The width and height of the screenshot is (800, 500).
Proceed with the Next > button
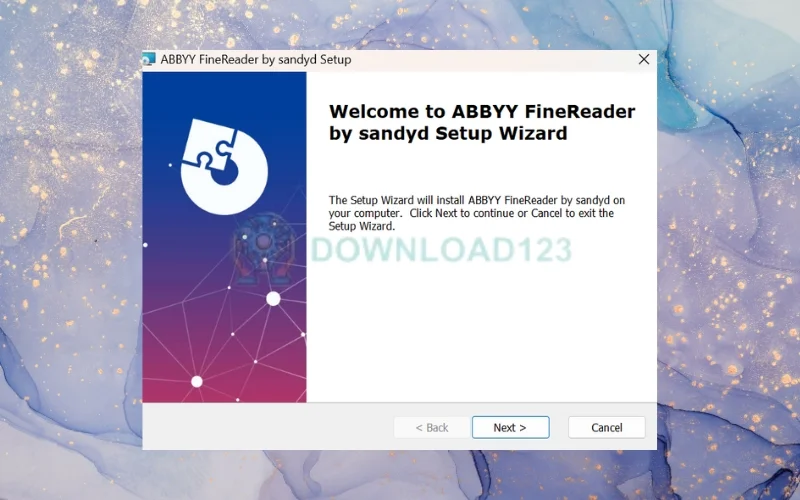[511, 428]
